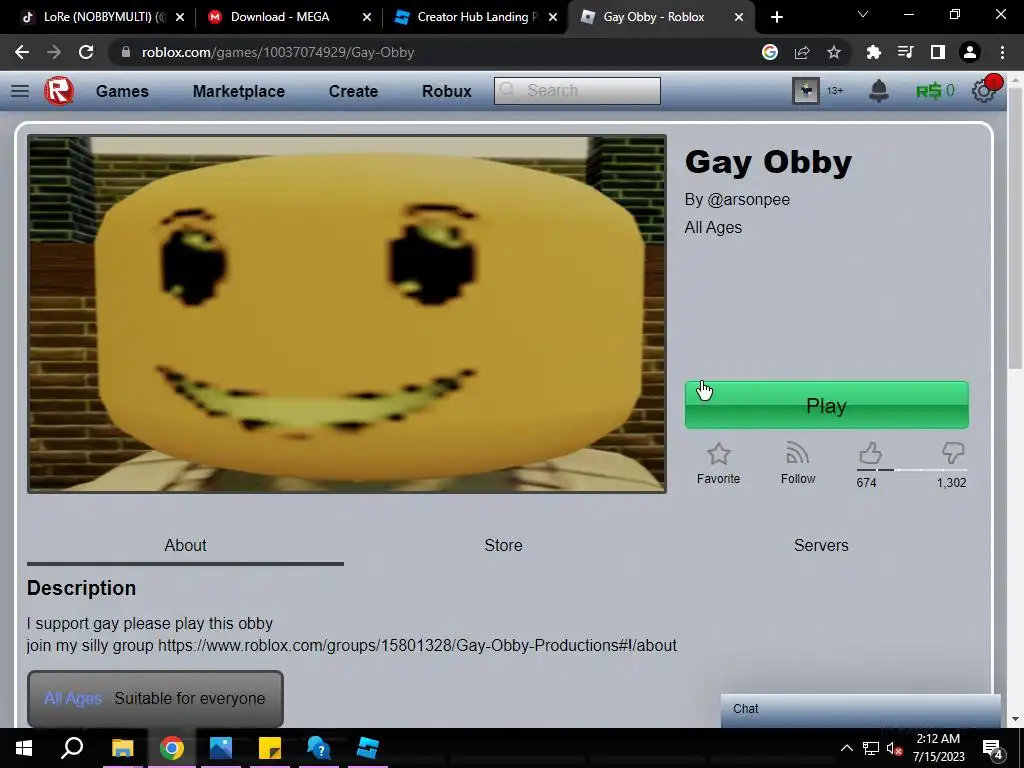
Task: Open the Roblox hamburger navigation menu
Action: (20, 91)
